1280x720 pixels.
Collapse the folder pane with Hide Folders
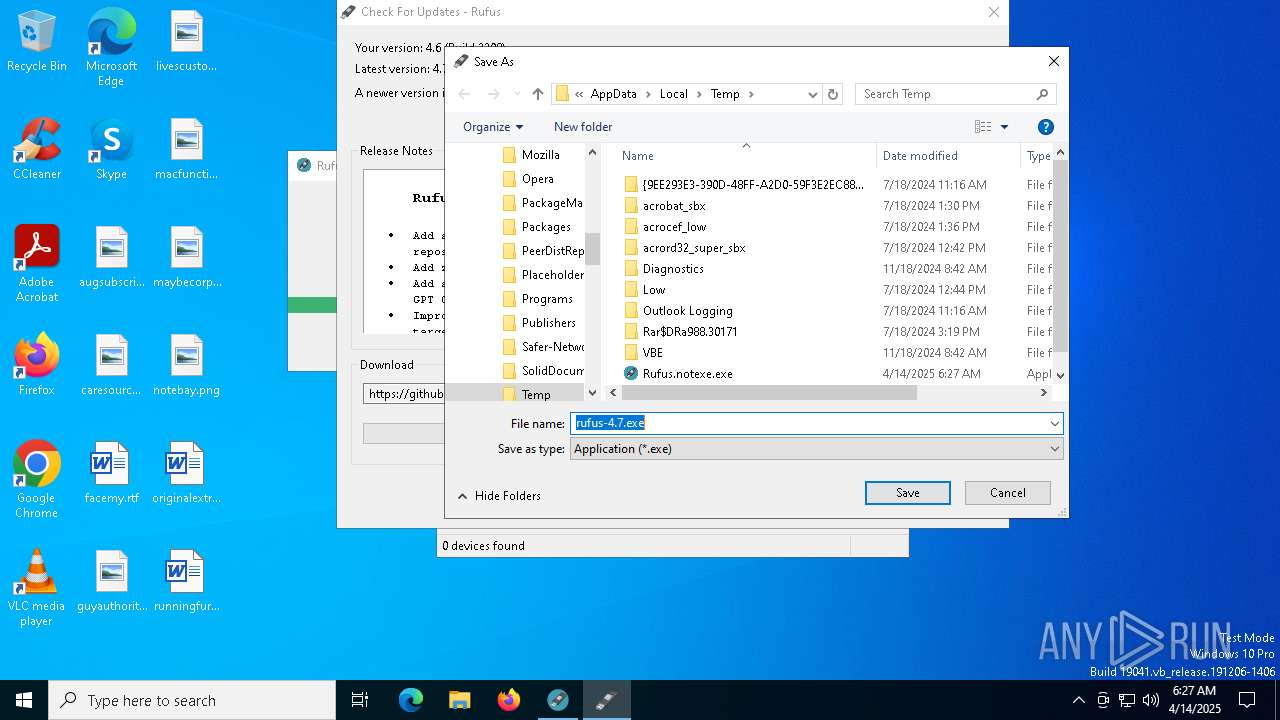click(x=498, y=496)
